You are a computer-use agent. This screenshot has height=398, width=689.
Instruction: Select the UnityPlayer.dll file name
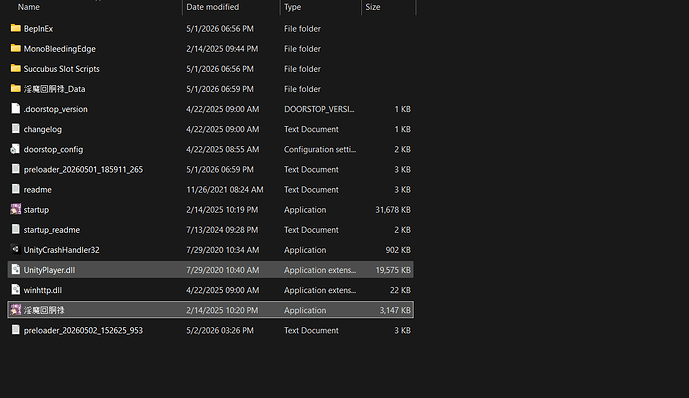coord(49,270)
